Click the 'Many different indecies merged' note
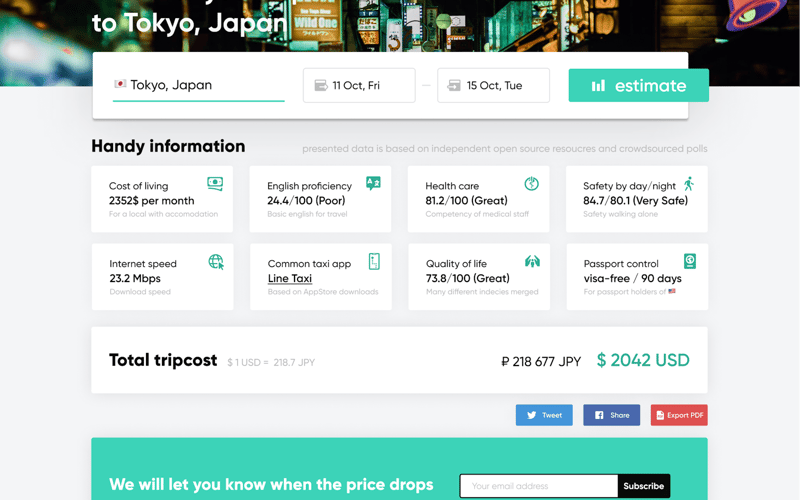The image size is (800, 500). pos(482,292)
